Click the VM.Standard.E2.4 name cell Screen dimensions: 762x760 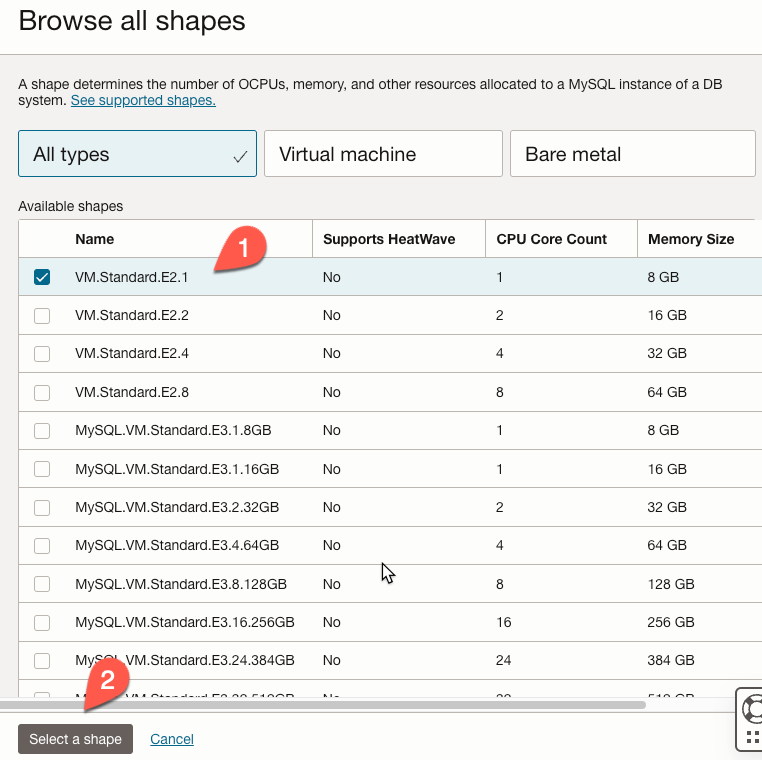(x=132, y=353)
